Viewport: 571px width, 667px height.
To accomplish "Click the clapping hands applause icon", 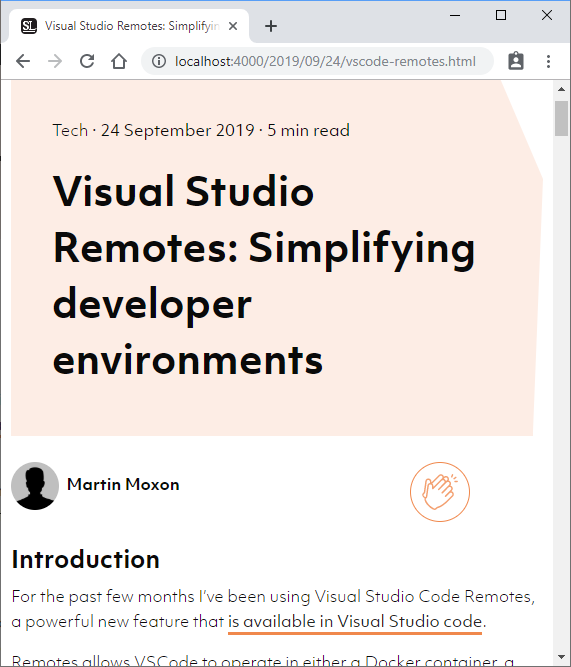I will tap(440, 492).
